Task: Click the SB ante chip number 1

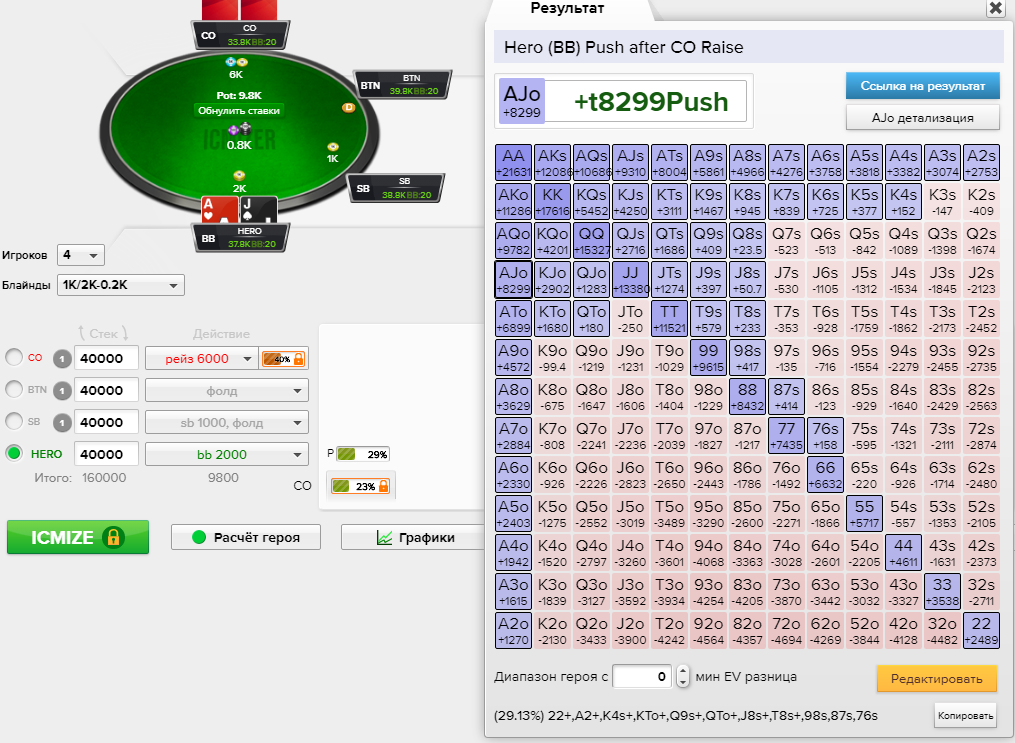Action: coord(61,423)
